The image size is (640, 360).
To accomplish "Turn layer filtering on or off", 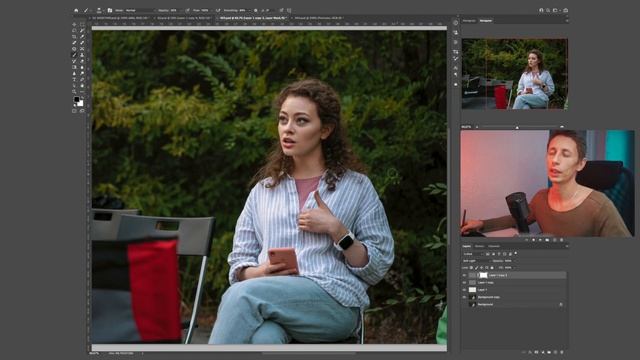I will [516, 253].
